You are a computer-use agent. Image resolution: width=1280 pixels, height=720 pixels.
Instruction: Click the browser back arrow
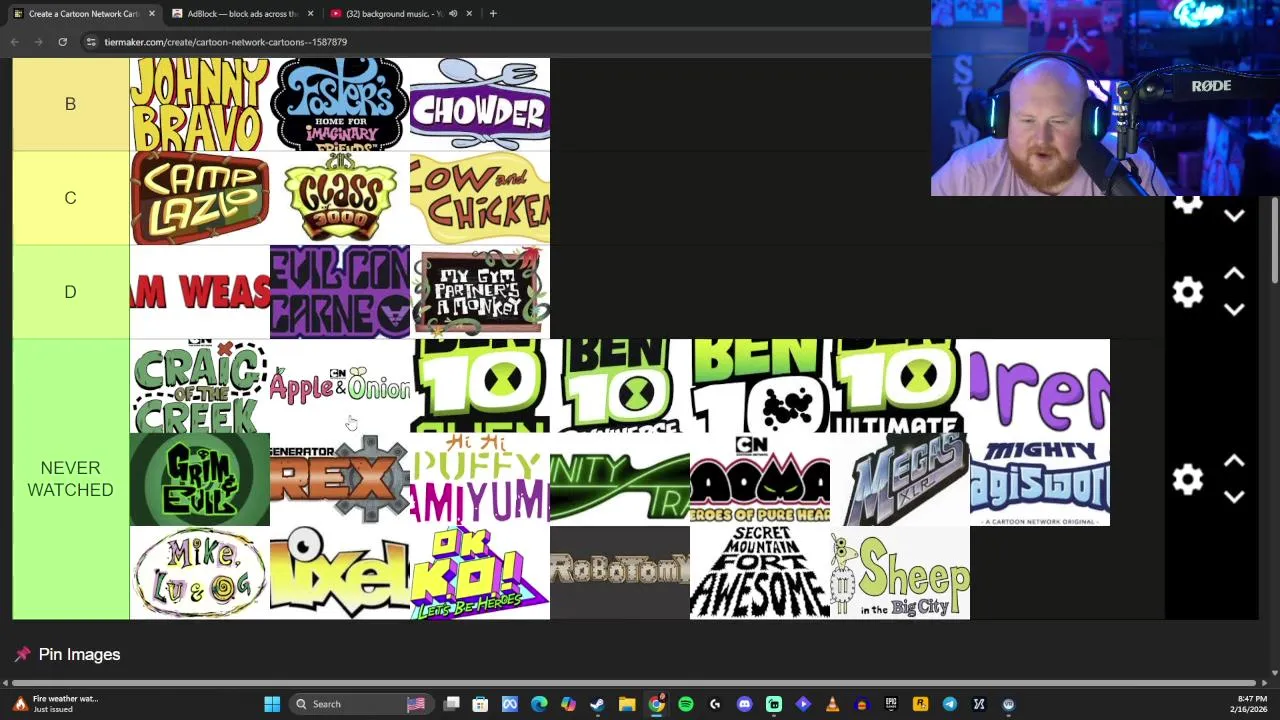[15, 42]
